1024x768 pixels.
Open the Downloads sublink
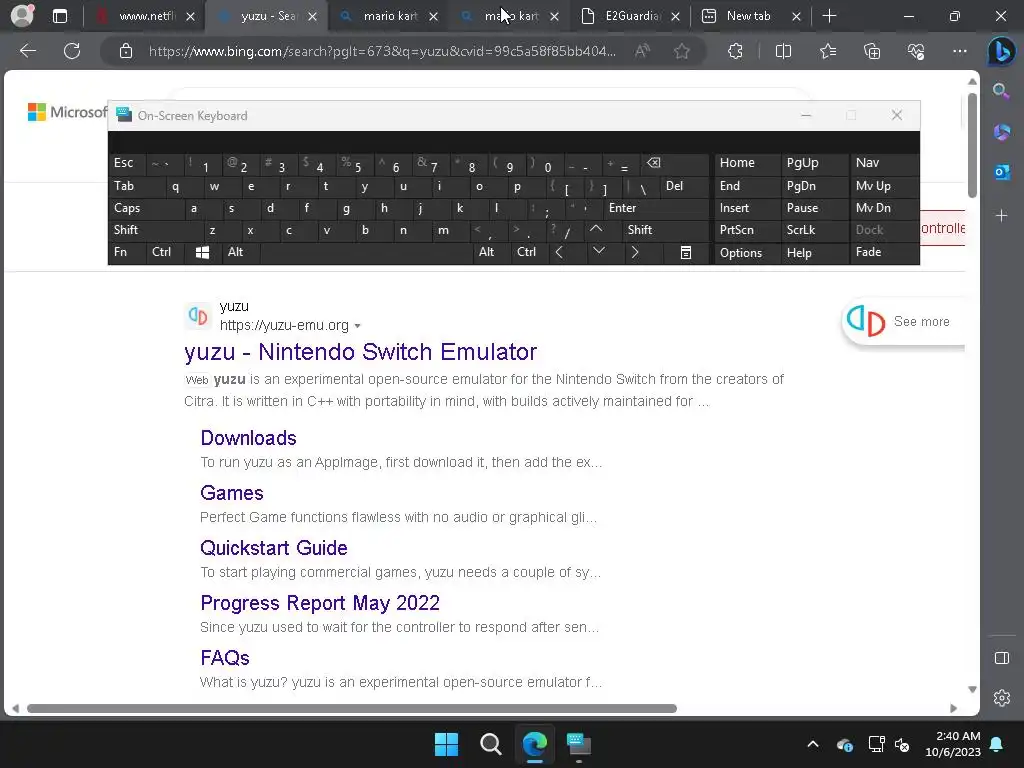point(248,438)
